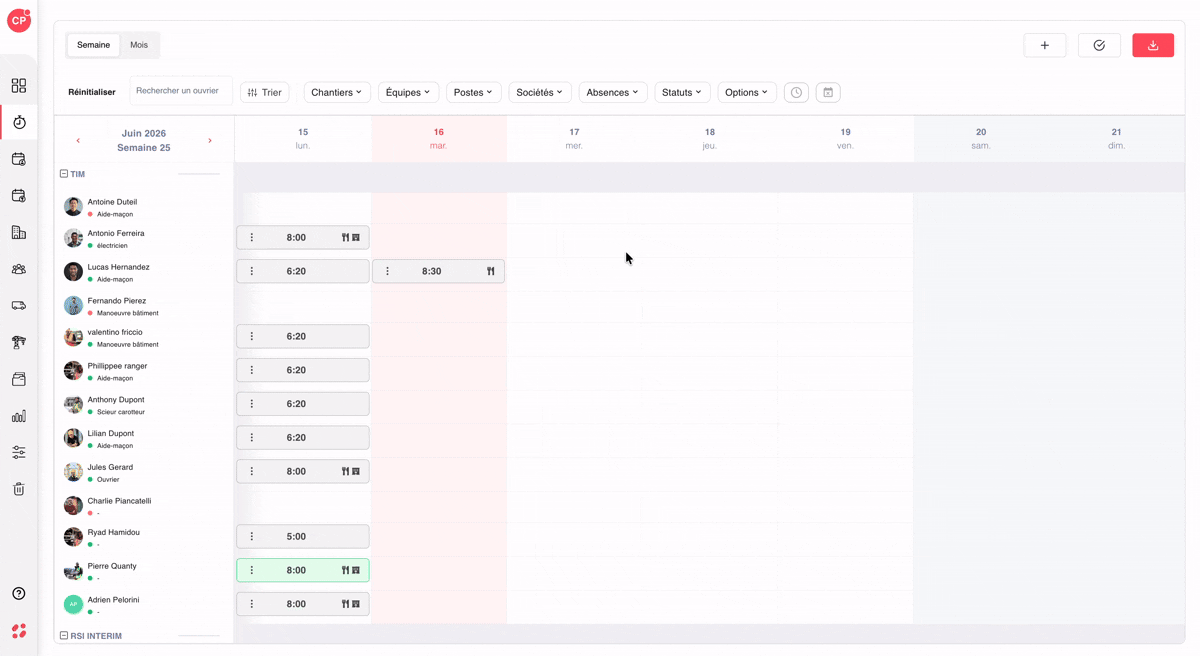Open Lucas Hernandez's 6:20 Monday entry
The height and width of the screenshot is (656, 1200).
(303, 271)
